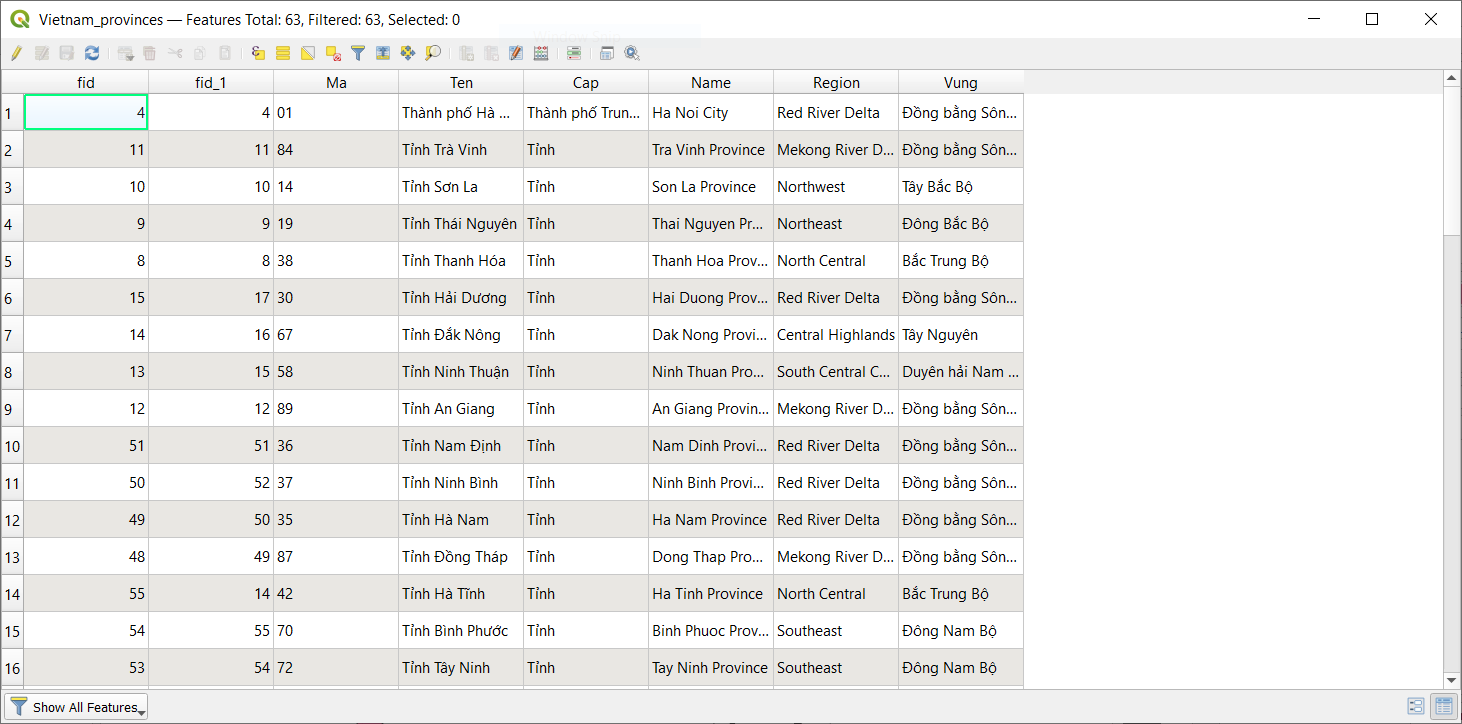Click the 'Ha Noi City' name cell
The height and width of the screenshot is (724, 1462).
tap(711, 113)
